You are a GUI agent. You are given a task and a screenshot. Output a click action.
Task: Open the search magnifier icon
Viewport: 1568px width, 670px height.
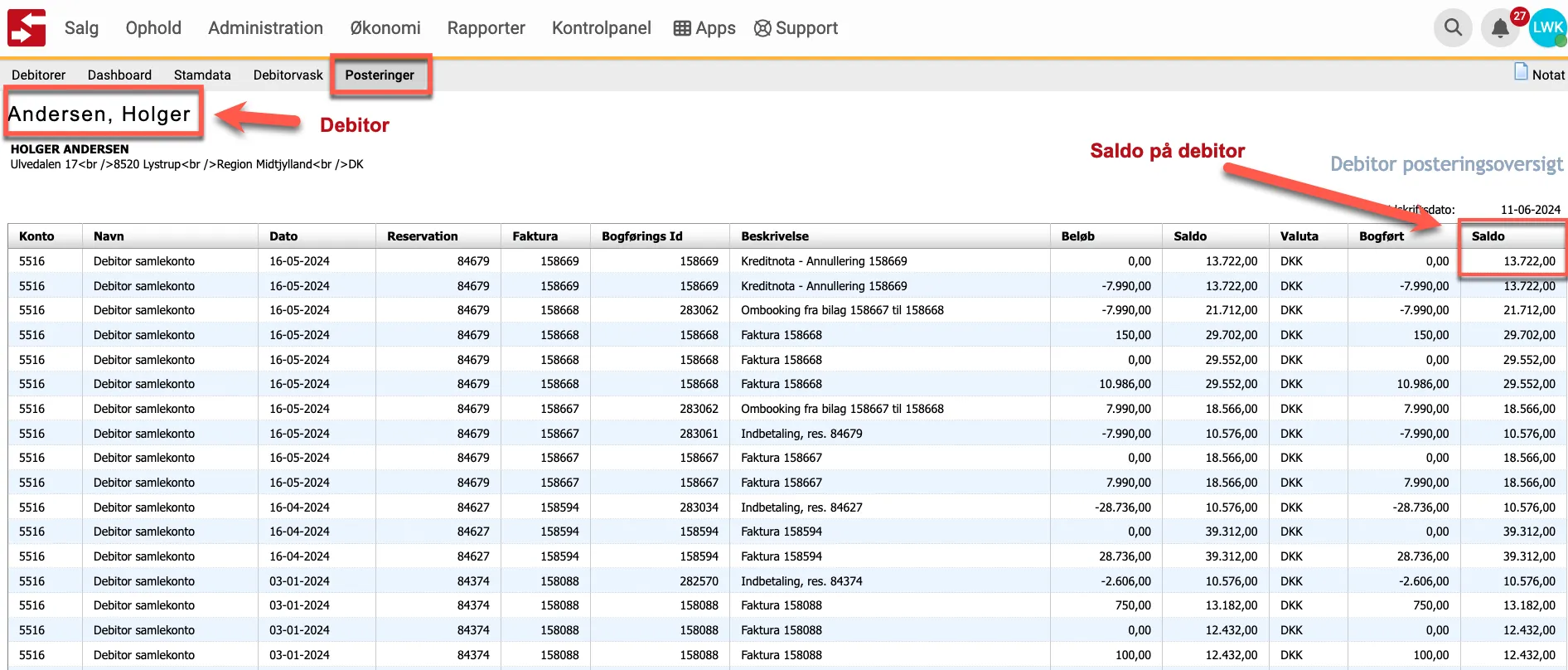[1453, 27]
